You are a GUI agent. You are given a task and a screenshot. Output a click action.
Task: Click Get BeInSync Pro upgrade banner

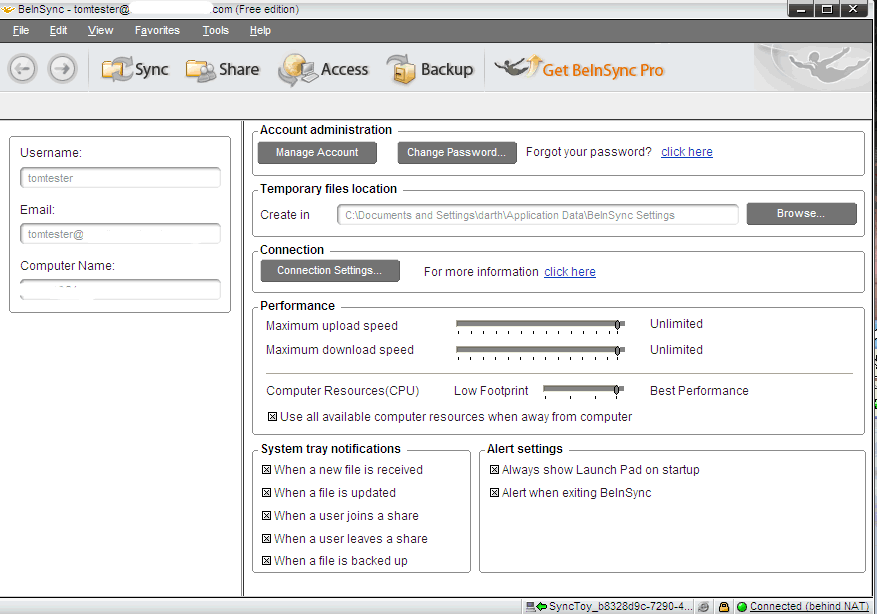pos(579,69)
